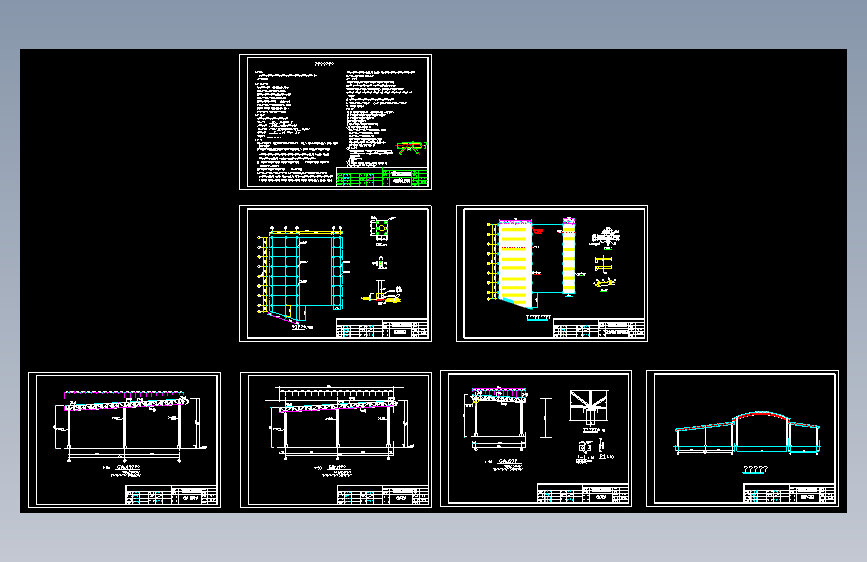Click the green title block of notes sheet

click(x=382, y=177)
